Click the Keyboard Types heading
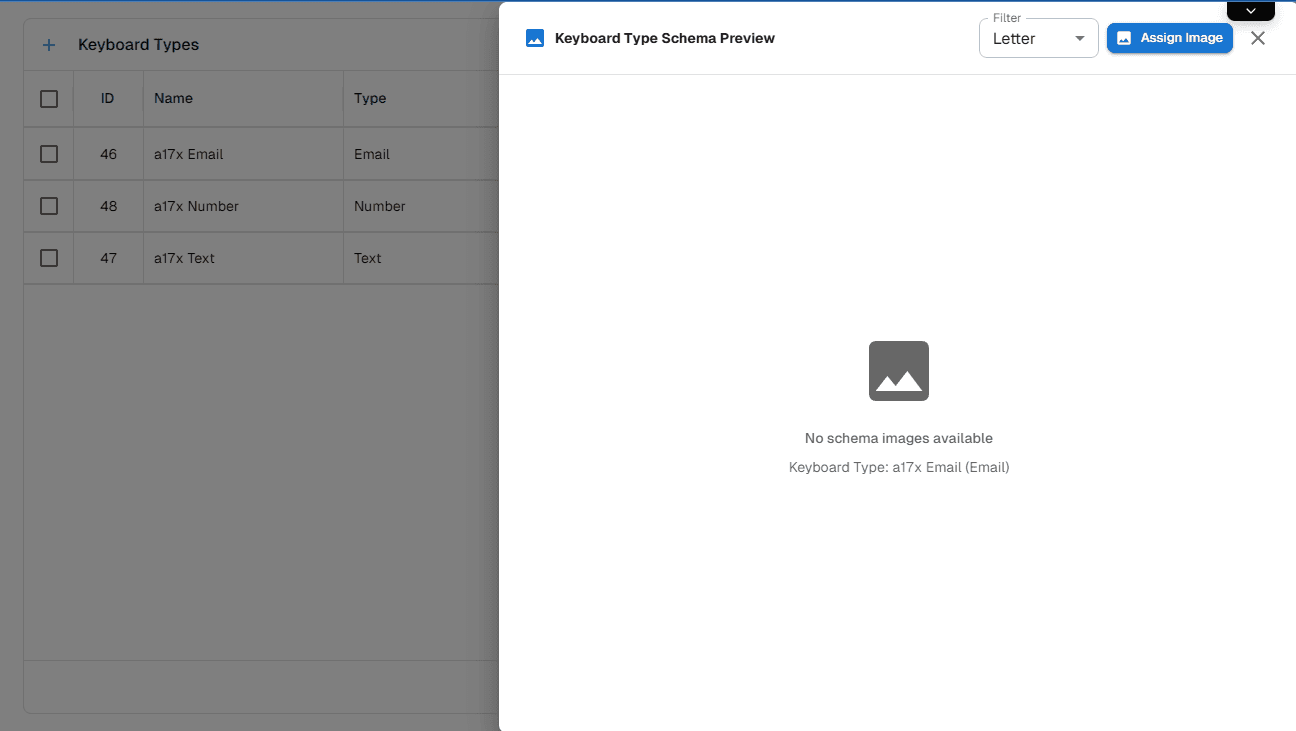Screen dimensions: 1296x731 click(139, 45)
